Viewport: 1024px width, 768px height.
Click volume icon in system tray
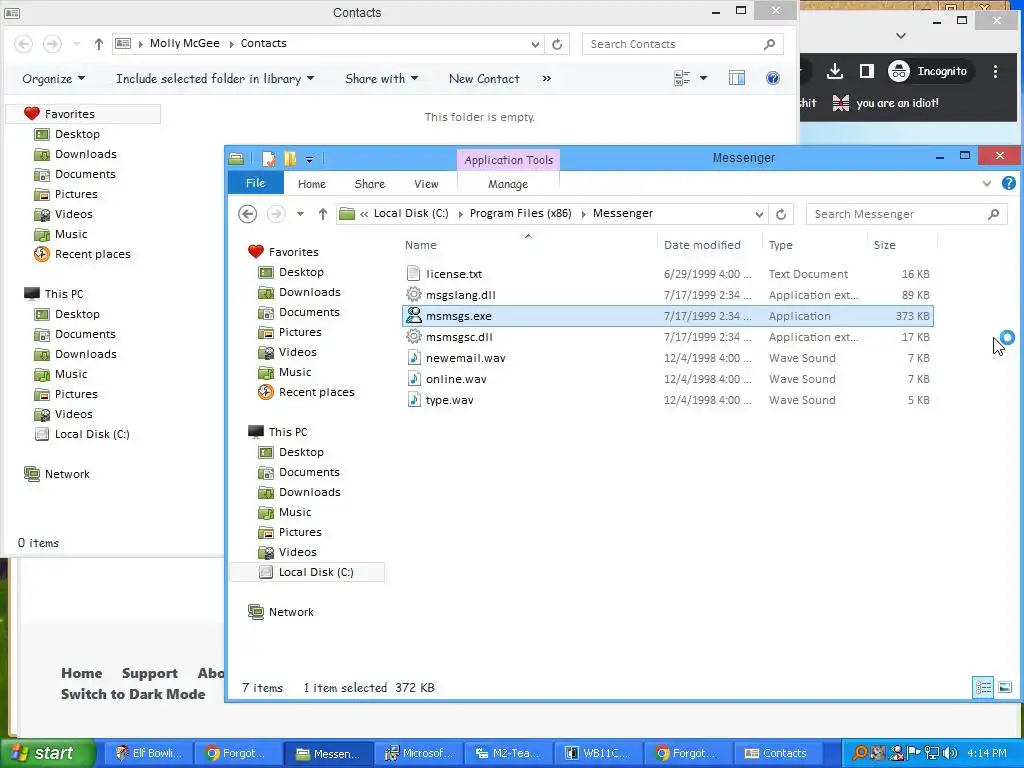tap(950, 753)
